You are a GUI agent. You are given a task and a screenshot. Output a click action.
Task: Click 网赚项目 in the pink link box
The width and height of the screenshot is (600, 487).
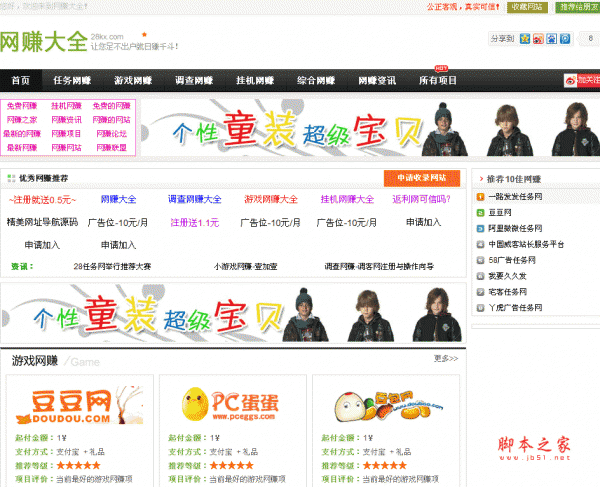[x=66, y=134]
